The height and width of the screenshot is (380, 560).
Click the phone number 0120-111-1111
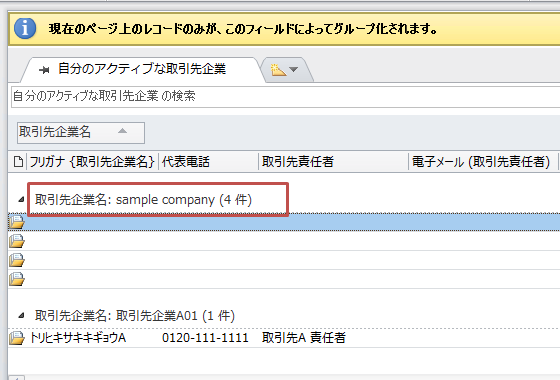click(x=205, y=338)
